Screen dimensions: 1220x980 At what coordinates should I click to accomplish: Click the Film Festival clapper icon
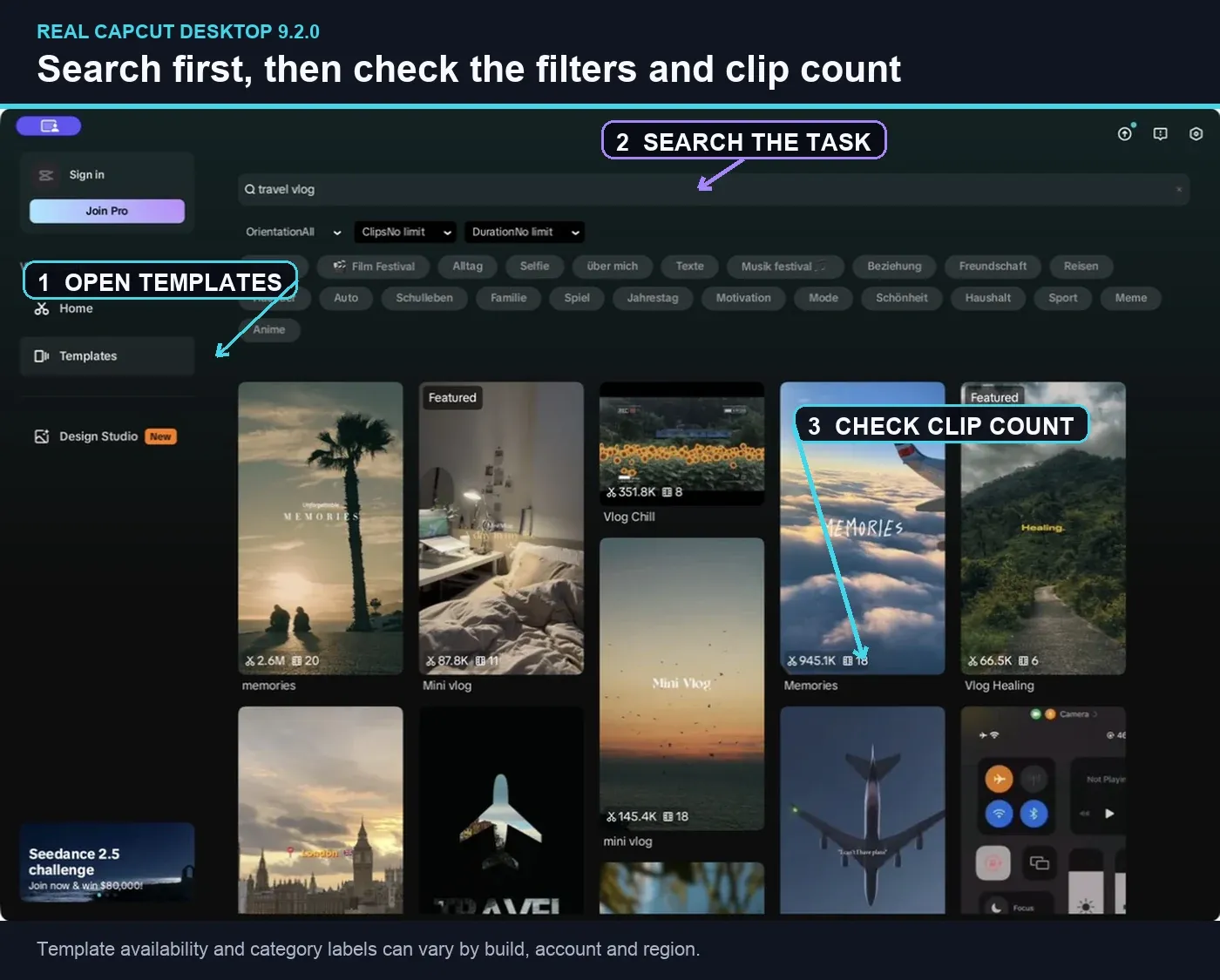click(x=340, y=266)
